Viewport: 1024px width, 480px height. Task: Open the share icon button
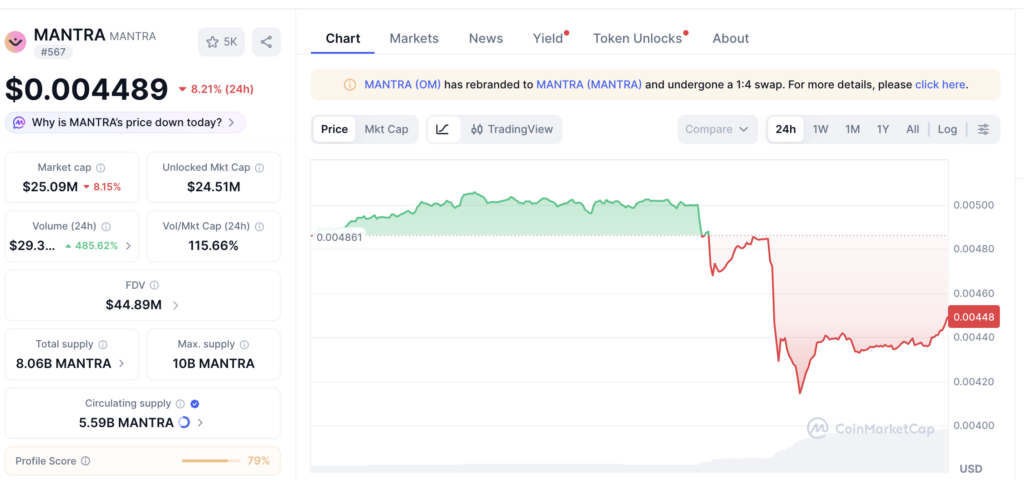(x=266, y=42)
